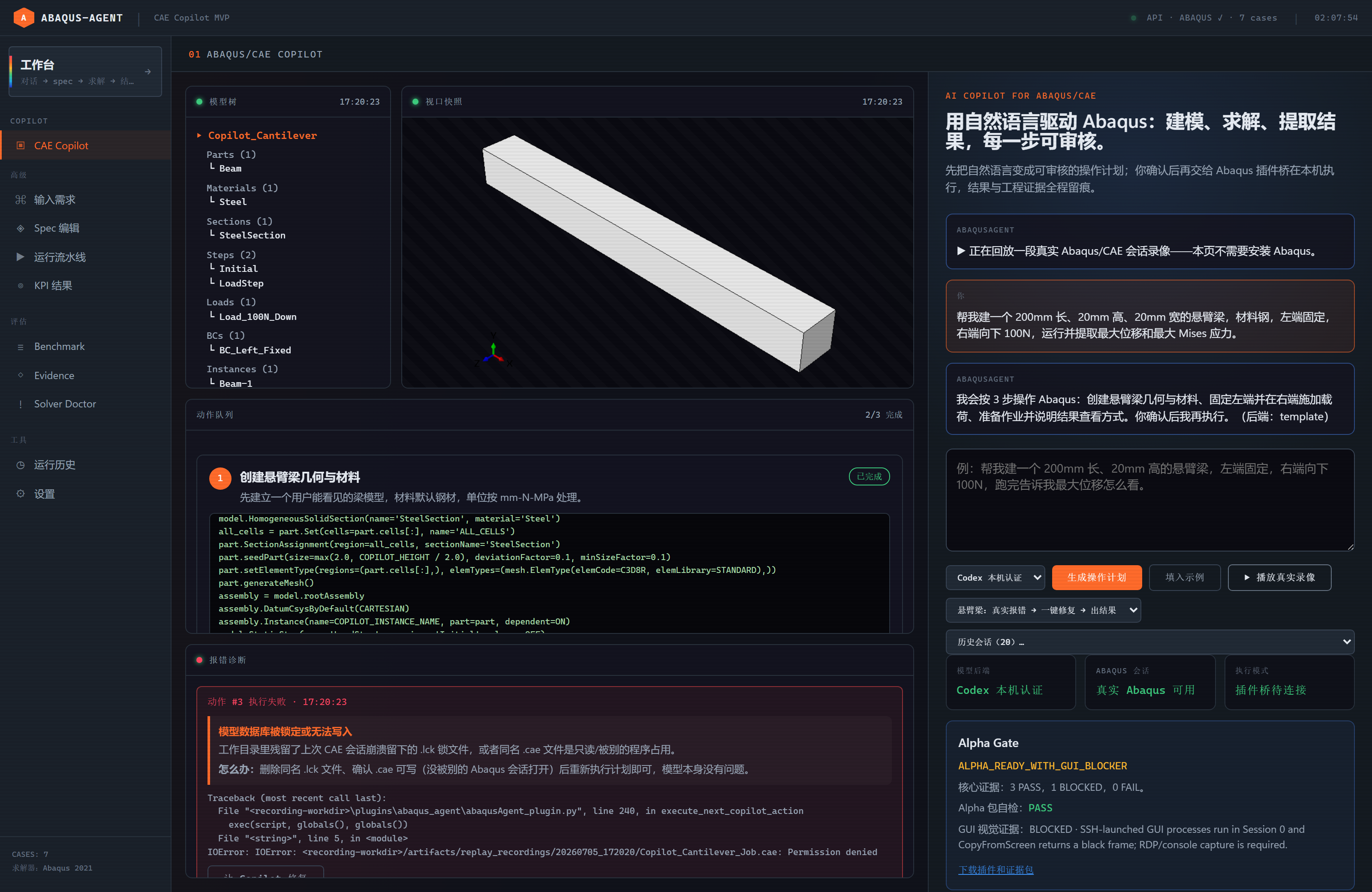The width and height of the screenshot is (1372, 892).
Task: Click the 02:07:54 clock in header
Action: [x=1336, y=18]
